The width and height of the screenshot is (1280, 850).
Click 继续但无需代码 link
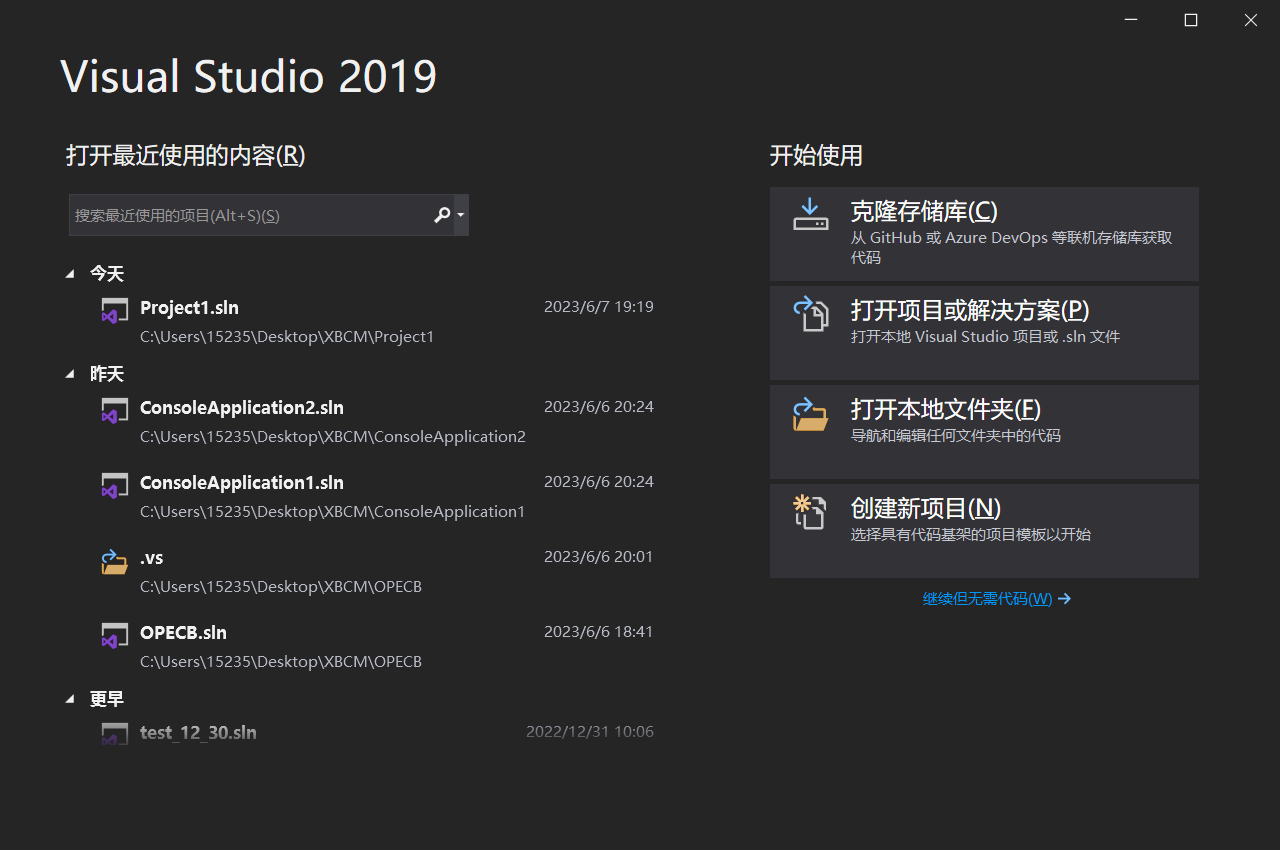pos(988,598)
